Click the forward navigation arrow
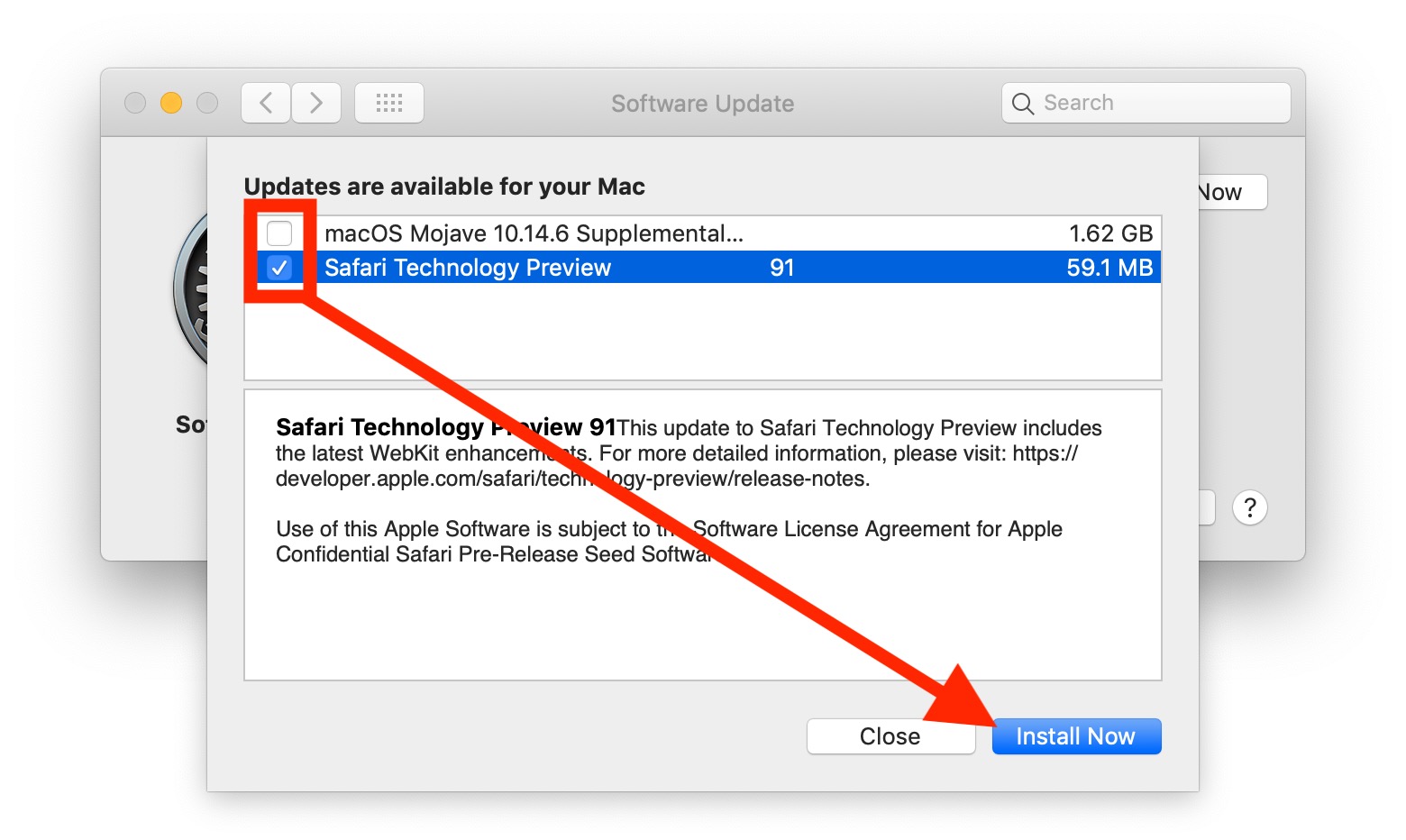The width and height of the screenshot is (1406, 840). tap(316, 103)
